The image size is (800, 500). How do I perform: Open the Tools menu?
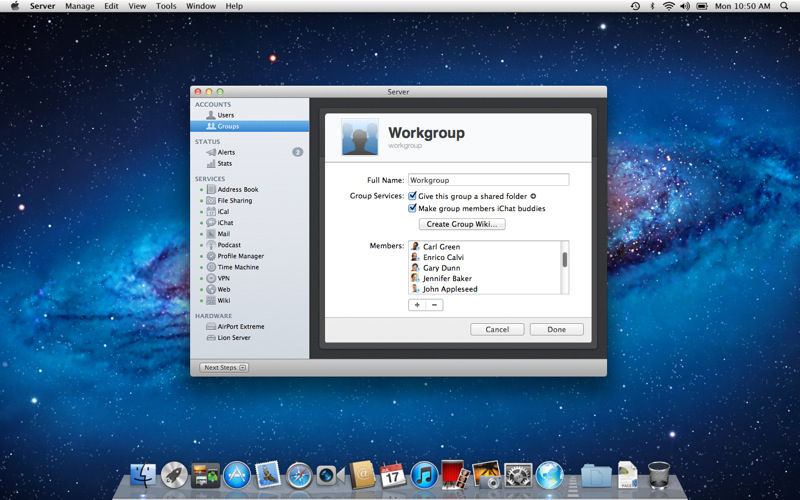click(x=166, y=6)
